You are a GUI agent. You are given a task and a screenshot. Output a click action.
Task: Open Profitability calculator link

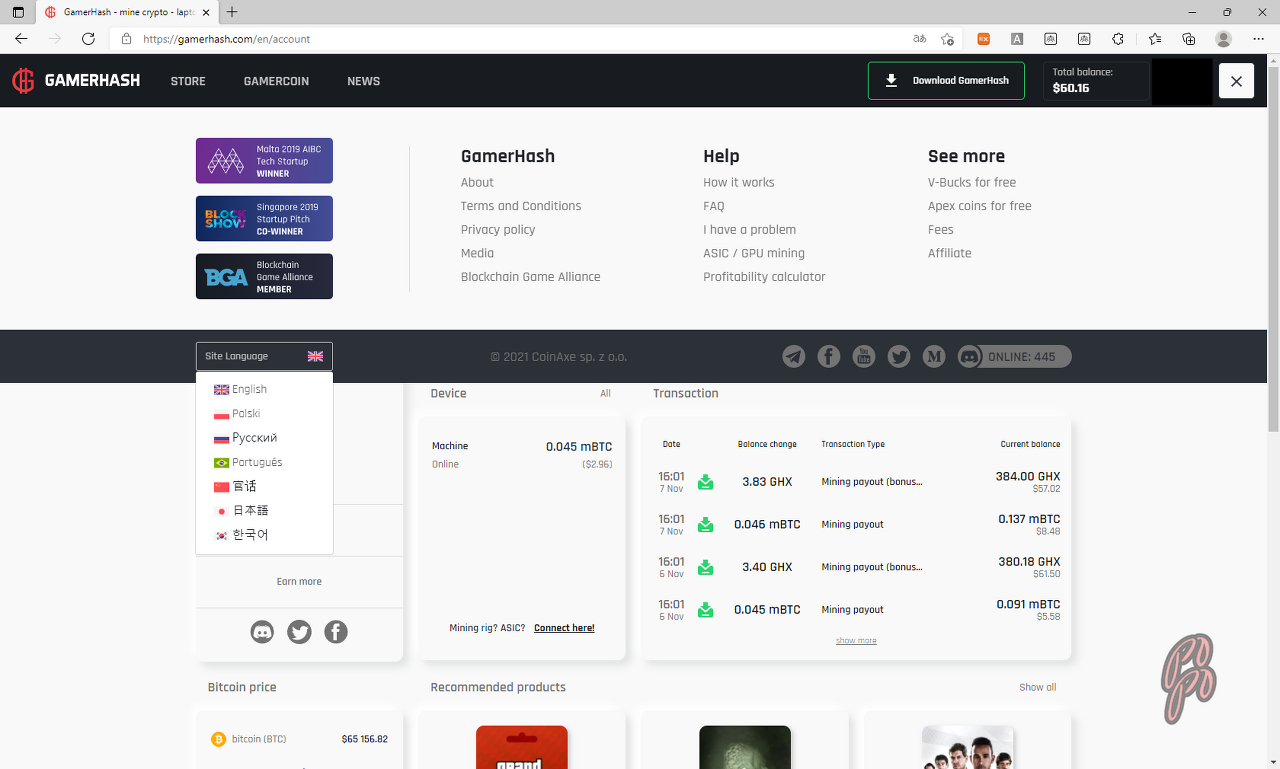764,277
